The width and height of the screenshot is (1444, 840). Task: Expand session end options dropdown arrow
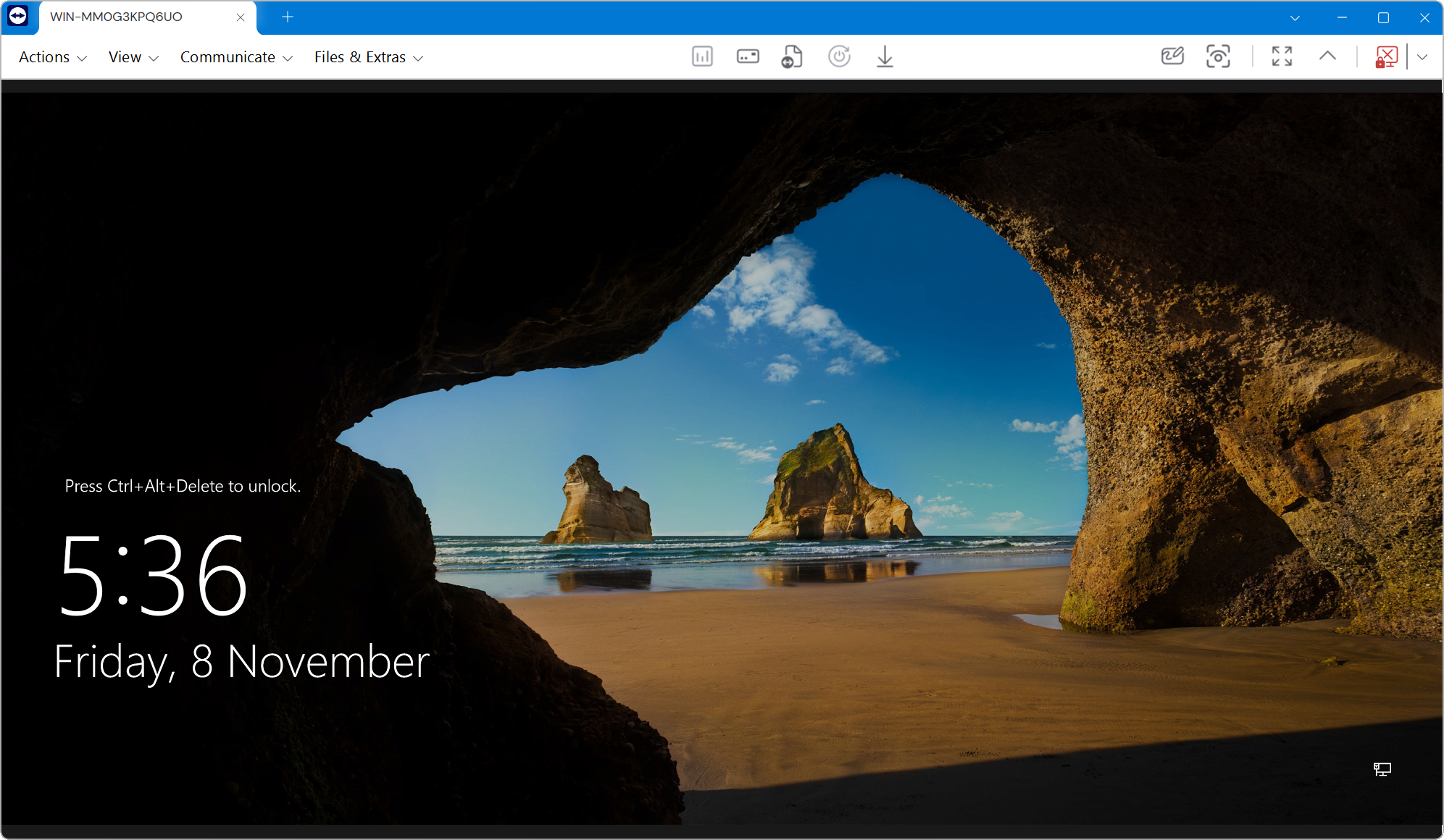pyautogui.click(x=1422, y=56)
